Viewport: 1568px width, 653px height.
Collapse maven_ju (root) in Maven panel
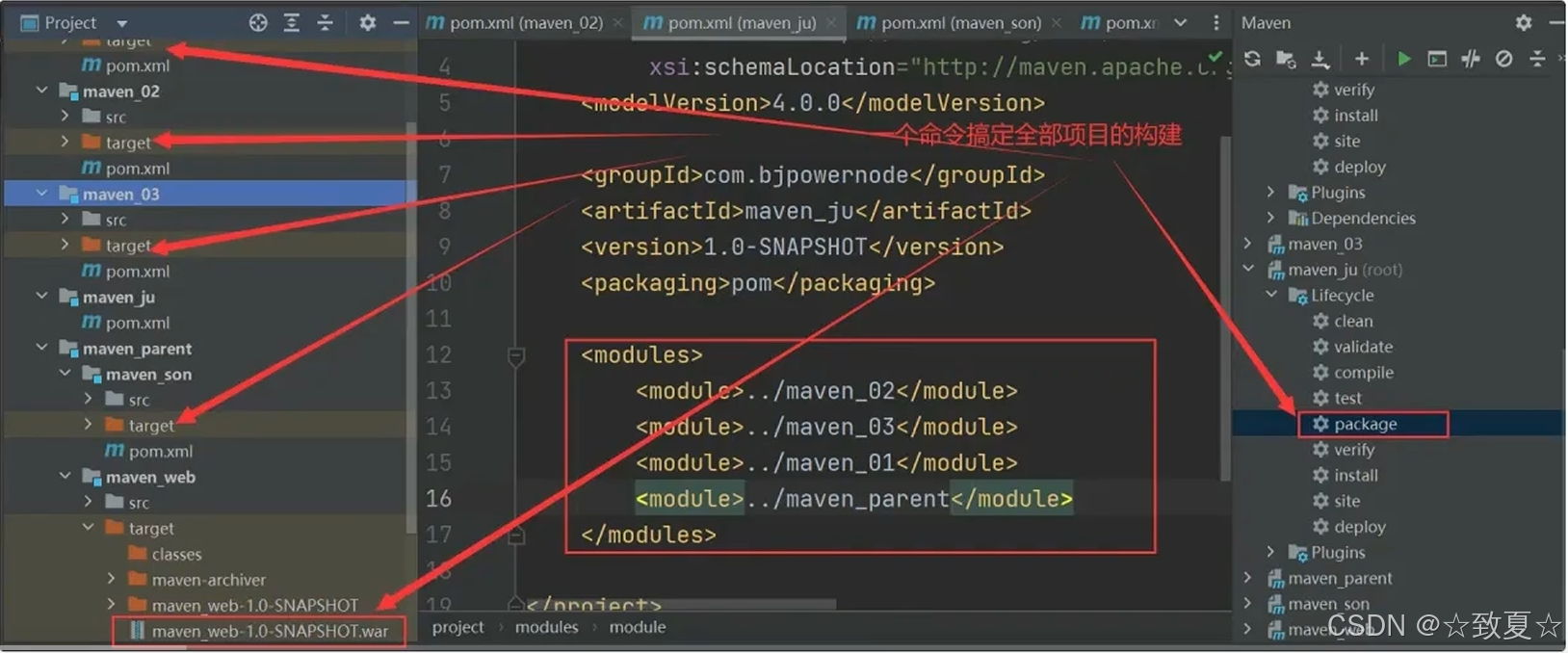pos(1249,270)
